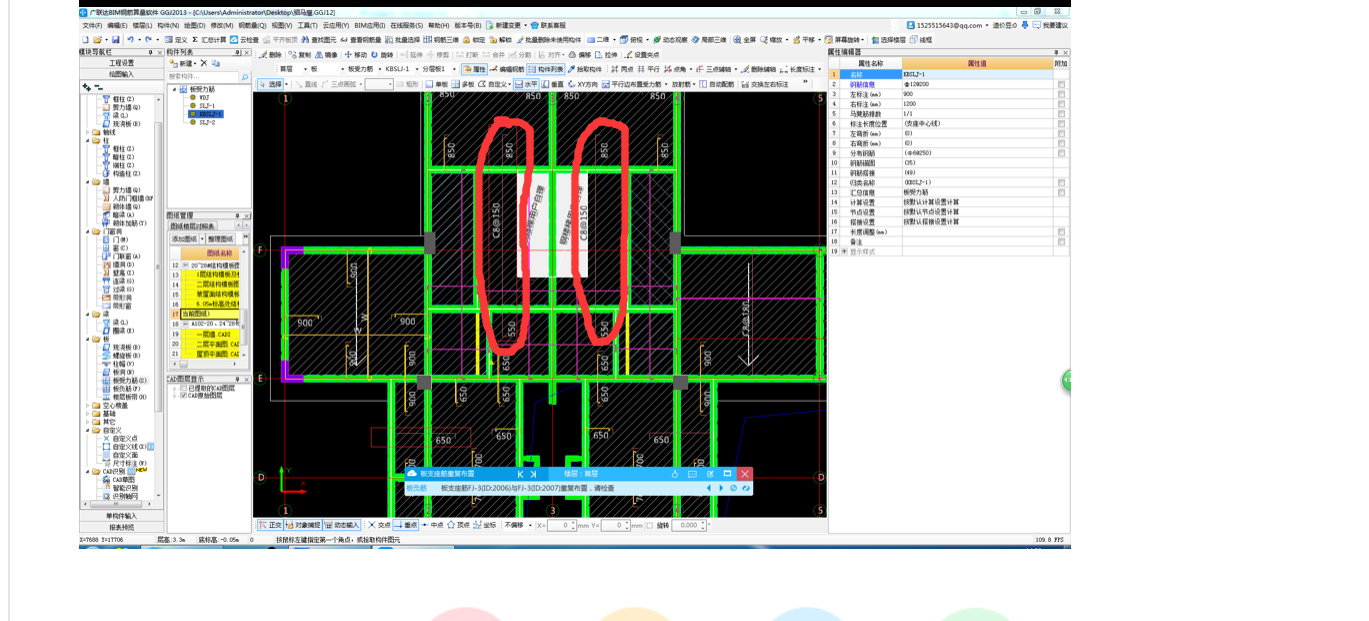The height and width of the screenshot is (621, 1369).
Task: Click 设置夹点 set grip tool
Action: coord(641,55)
